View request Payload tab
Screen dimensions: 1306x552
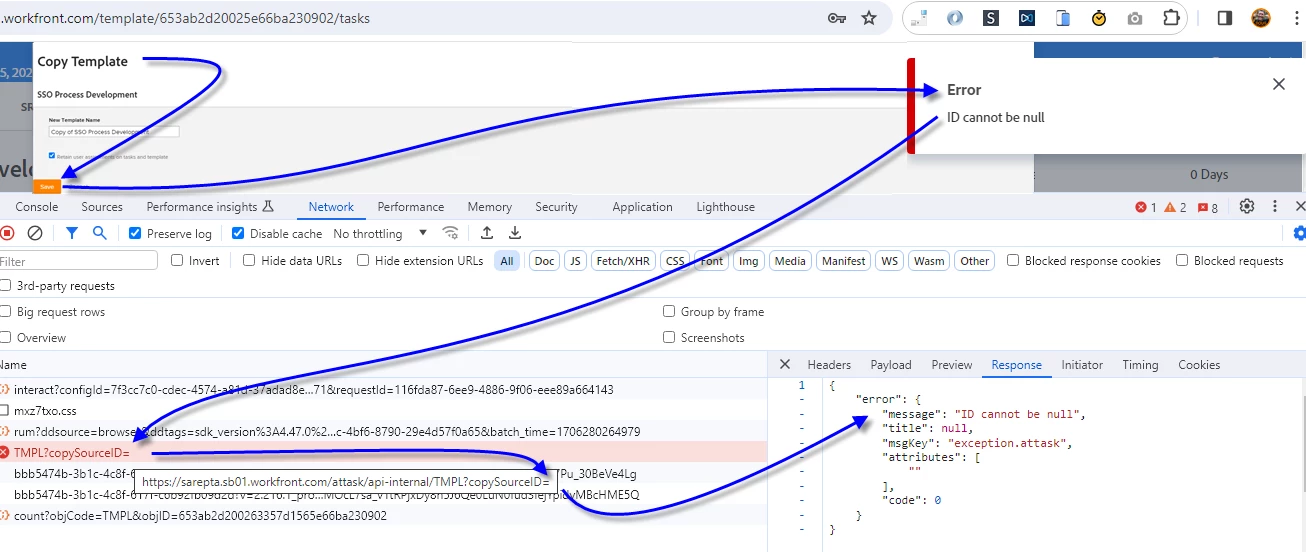pos(891,365)
